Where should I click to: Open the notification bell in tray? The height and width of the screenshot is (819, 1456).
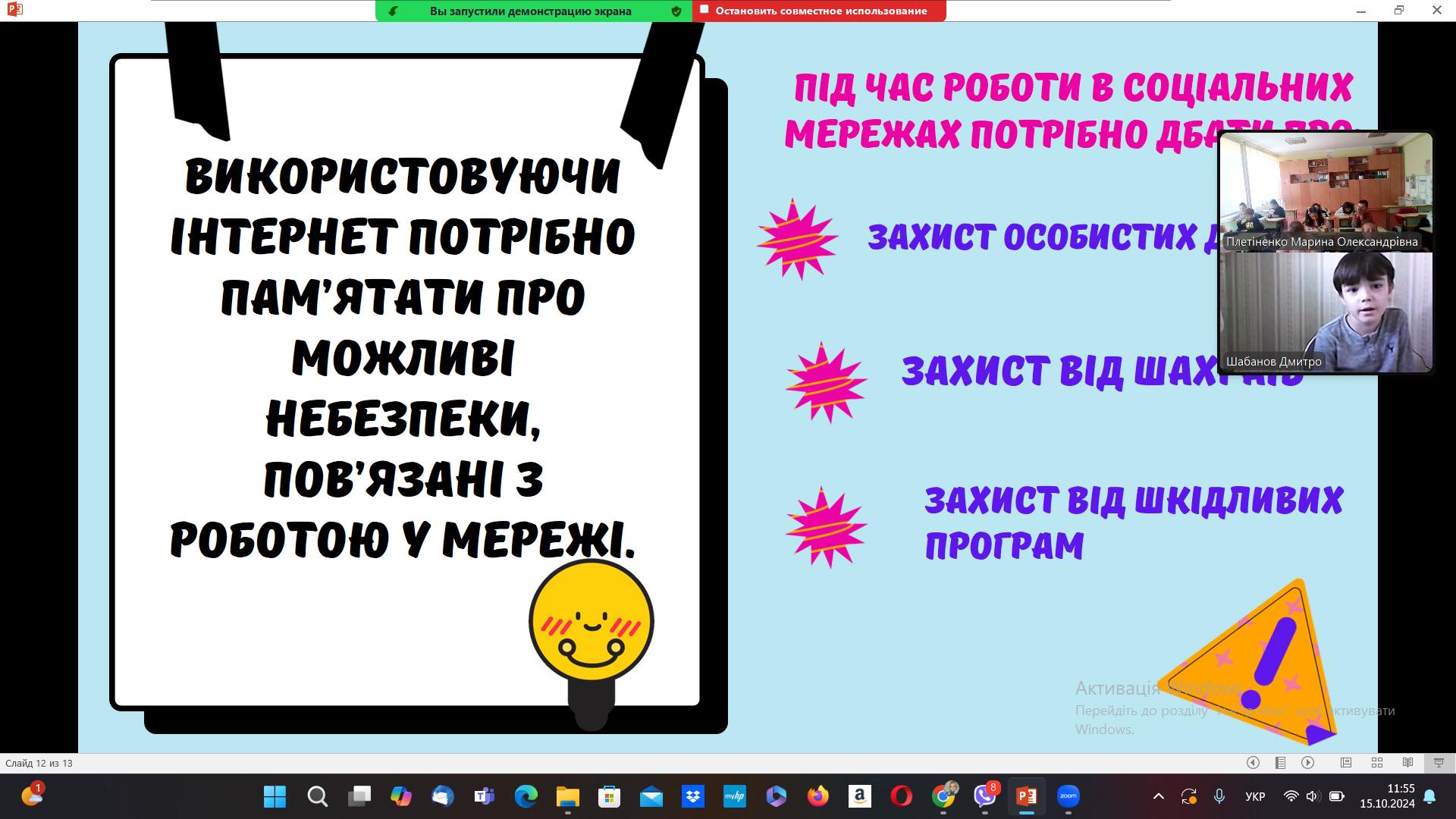1429,796
